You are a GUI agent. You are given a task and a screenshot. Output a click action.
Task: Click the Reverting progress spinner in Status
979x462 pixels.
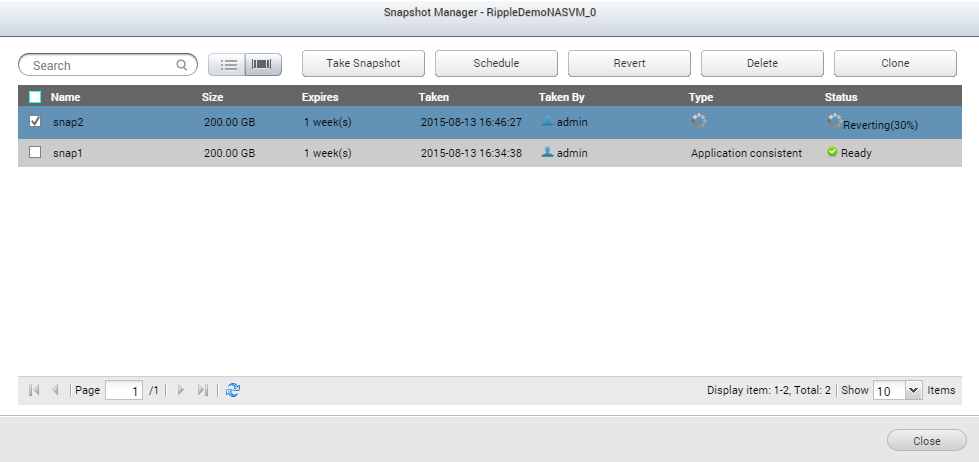[834, 122]
